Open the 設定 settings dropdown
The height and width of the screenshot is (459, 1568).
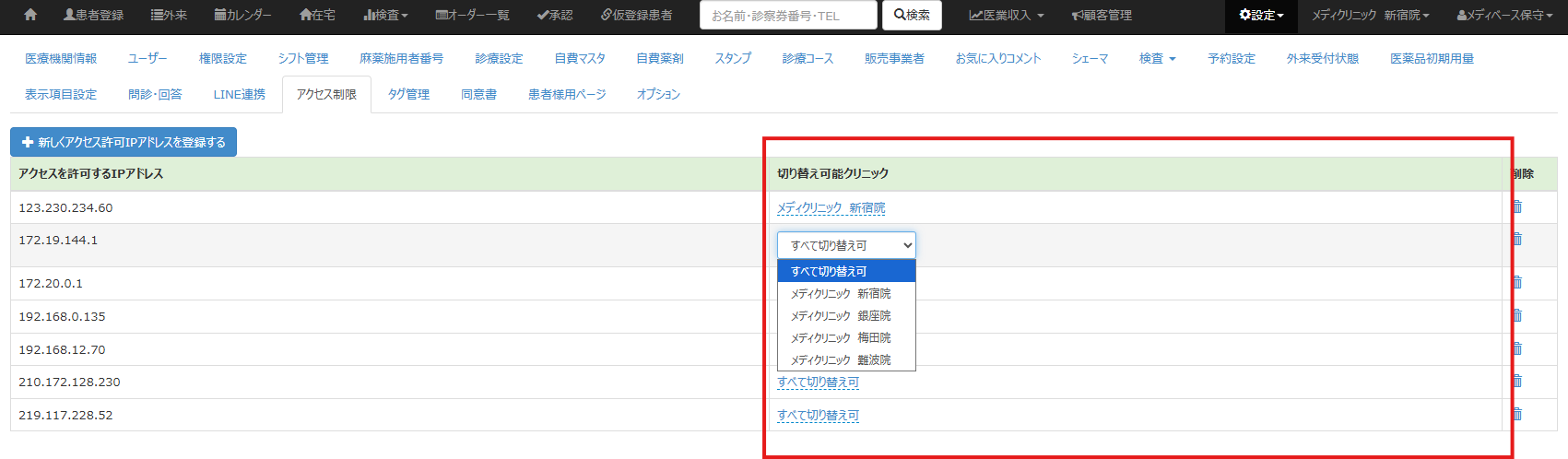[x=1261, y=15]
